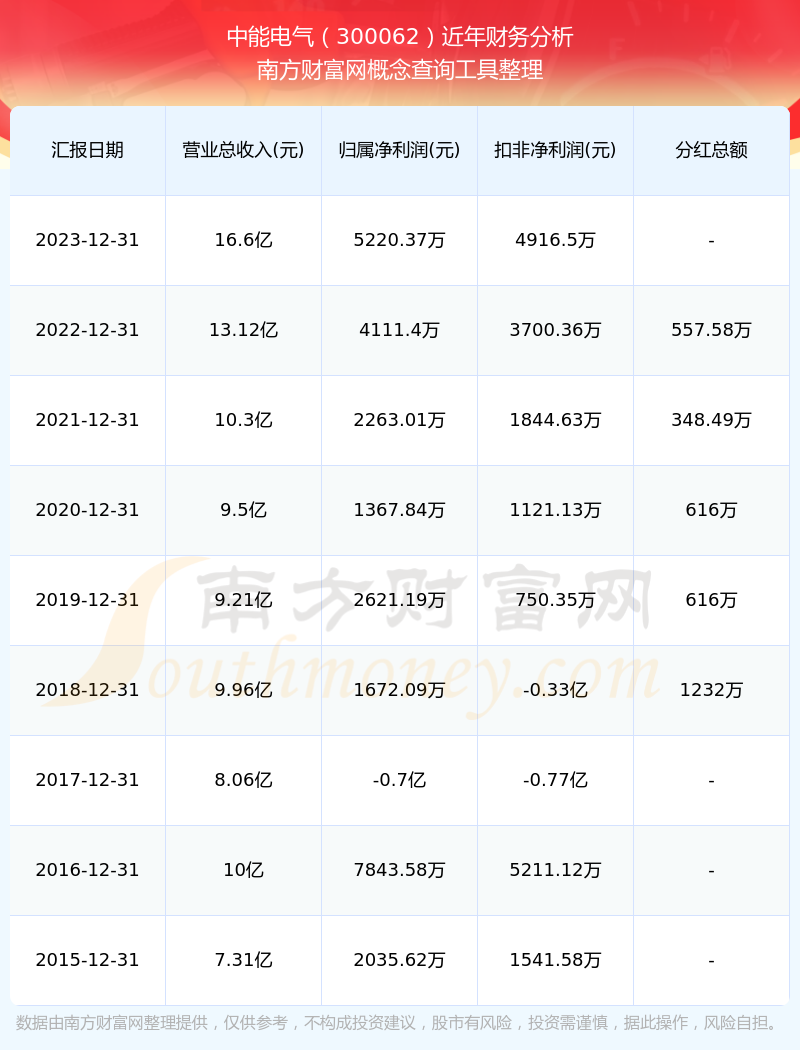Viewport: 800px width, 1050px height.
Task: Click the 2015-12-31 date cell
Action: (x=87, y=960)
